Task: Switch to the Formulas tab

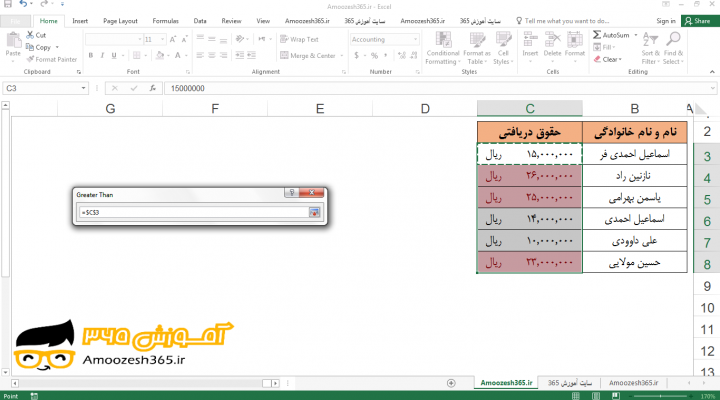Action: pos(165,21)
